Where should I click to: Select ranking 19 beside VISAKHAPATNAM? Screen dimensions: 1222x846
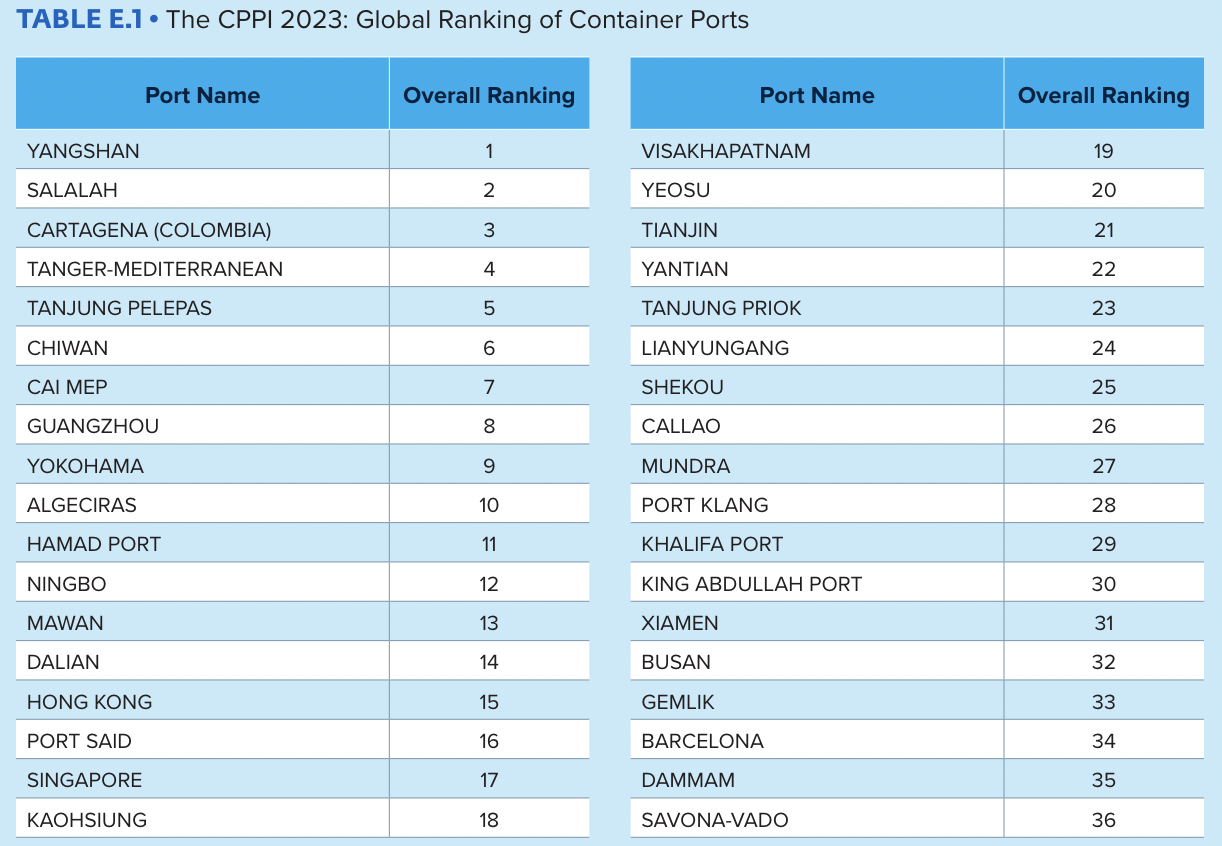coord(1104,151)
